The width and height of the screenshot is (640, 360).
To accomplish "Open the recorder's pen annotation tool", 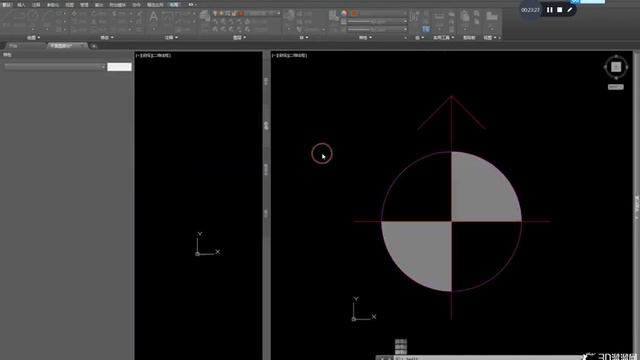I will tap(570, 10).
